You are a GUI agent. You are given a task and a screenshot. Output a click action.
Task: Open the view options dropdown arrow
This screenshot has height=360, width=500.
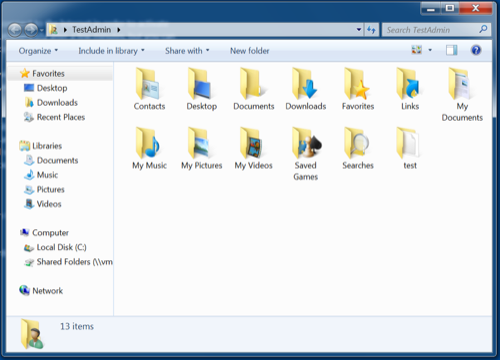click(x=430, y=50)
